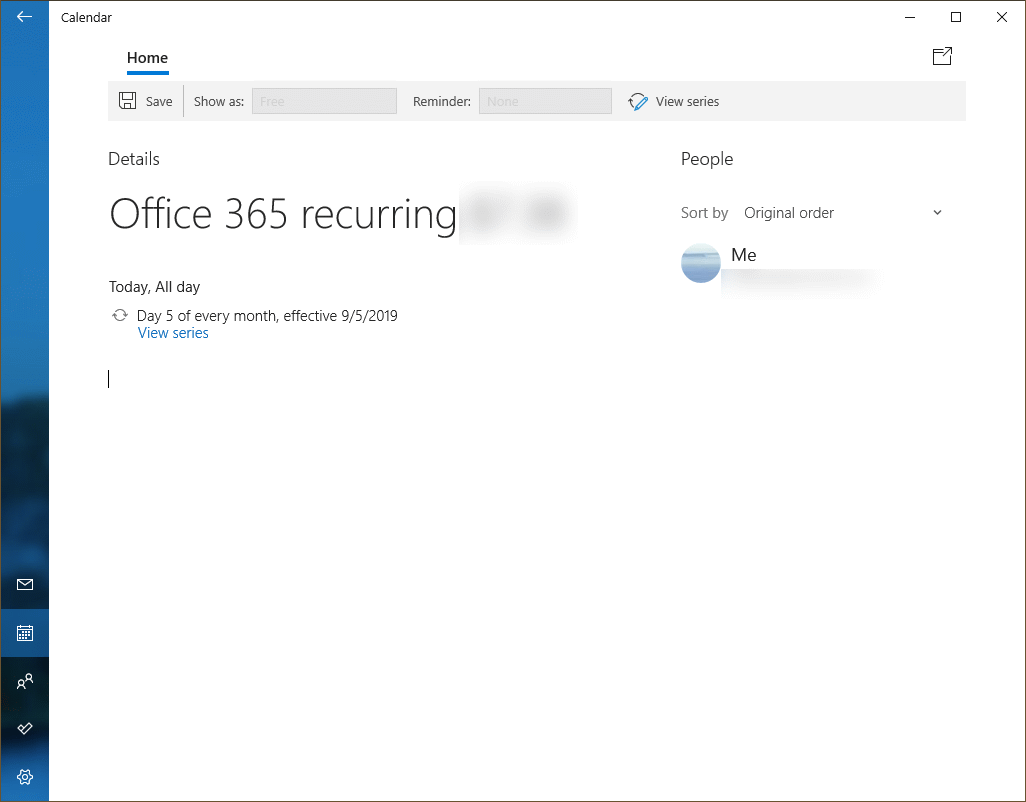This screenshot has width=1026, height=802.
Task: Click the Me attendee name
Action: click(x=744, y=255)
